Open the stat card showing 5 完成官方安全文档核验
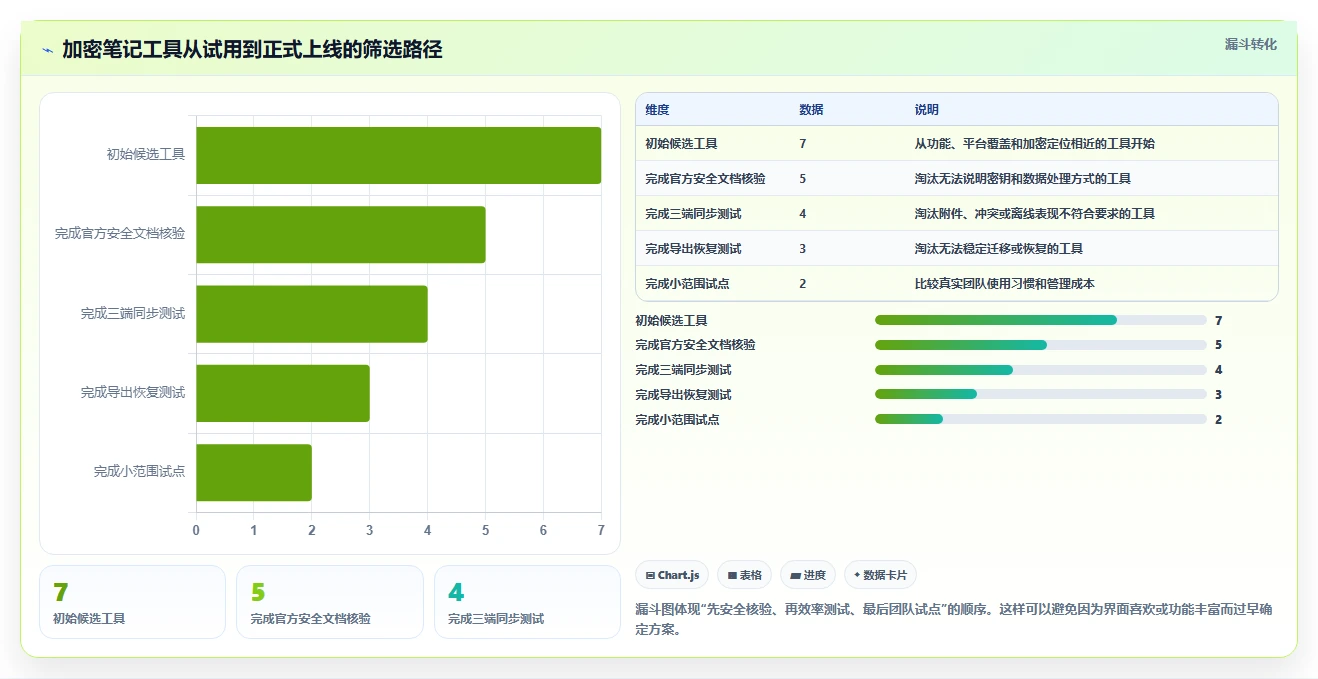Image resolution: width=1318 pixels, height=679 pixels. coord(330,602)
